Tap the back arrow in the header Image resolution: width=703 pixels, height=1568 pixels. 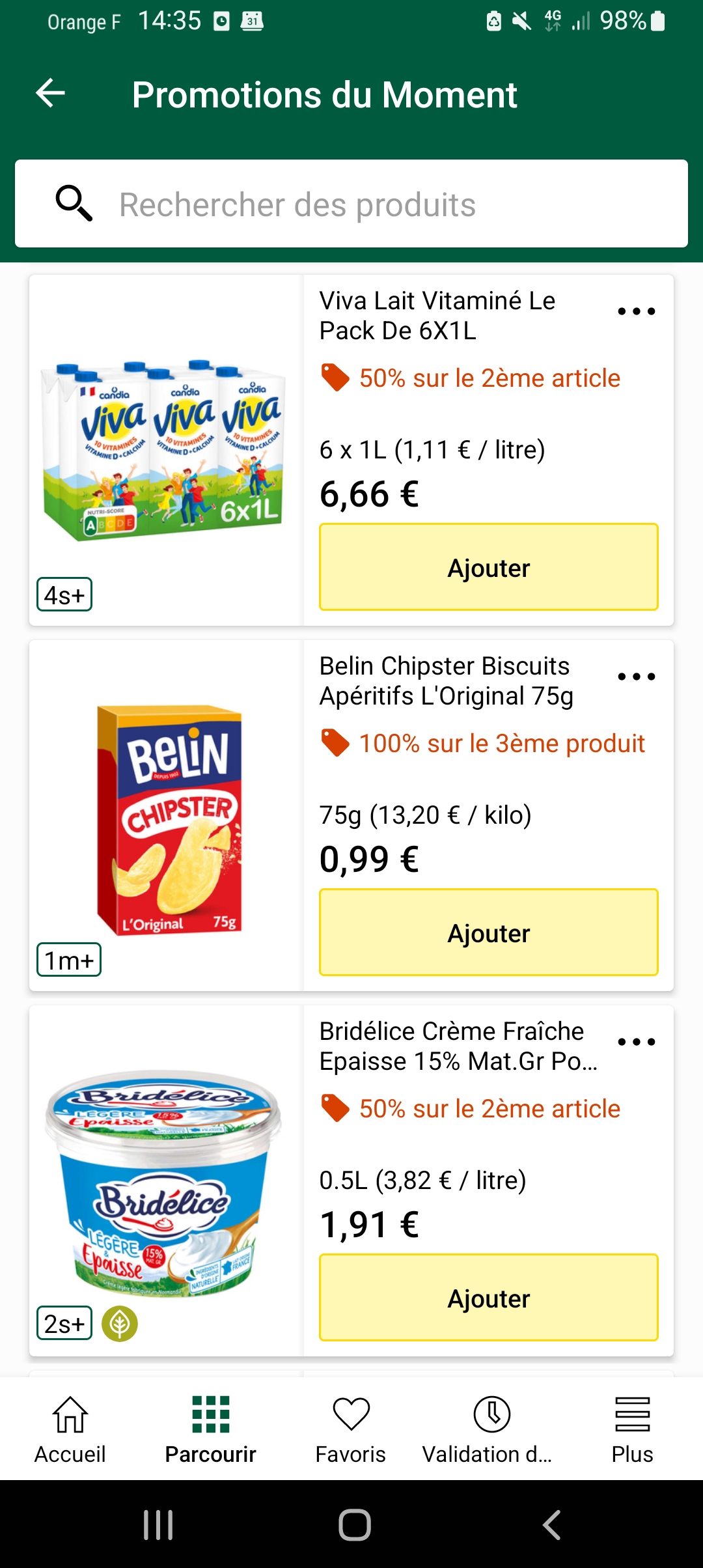coord(50,93)
